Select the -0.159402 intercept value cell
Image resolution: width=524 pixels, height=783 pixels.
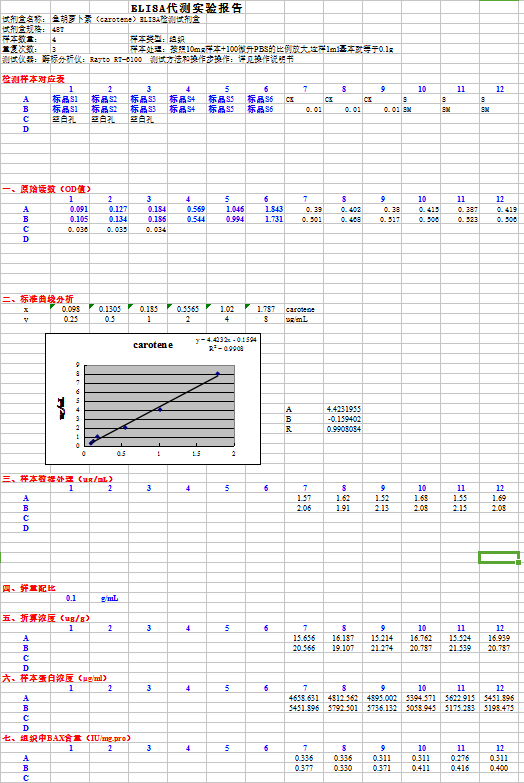pos(343,419)
